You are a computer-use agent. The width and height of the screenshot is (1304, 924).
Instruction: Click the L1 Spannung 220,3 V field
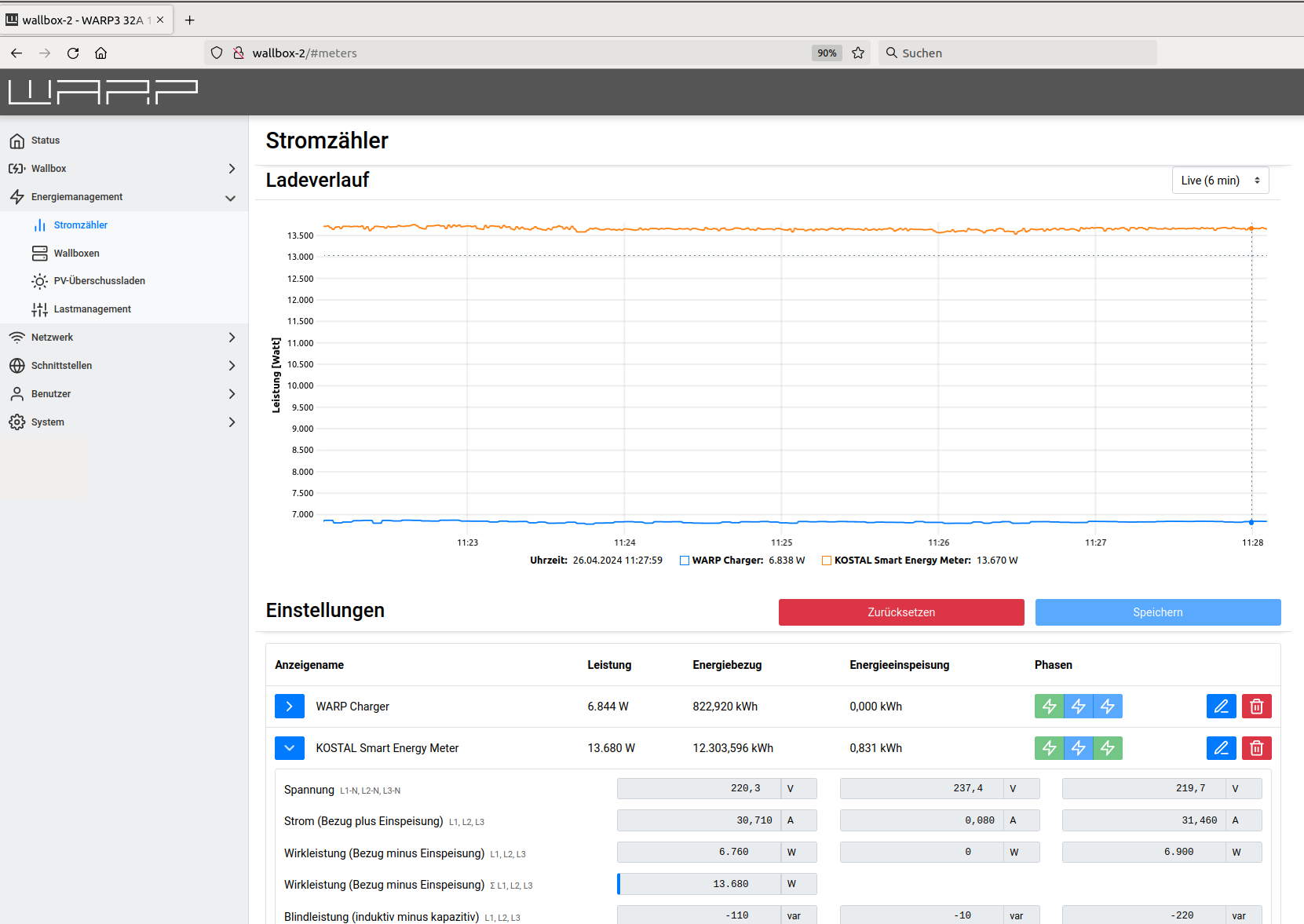(699, 788)
